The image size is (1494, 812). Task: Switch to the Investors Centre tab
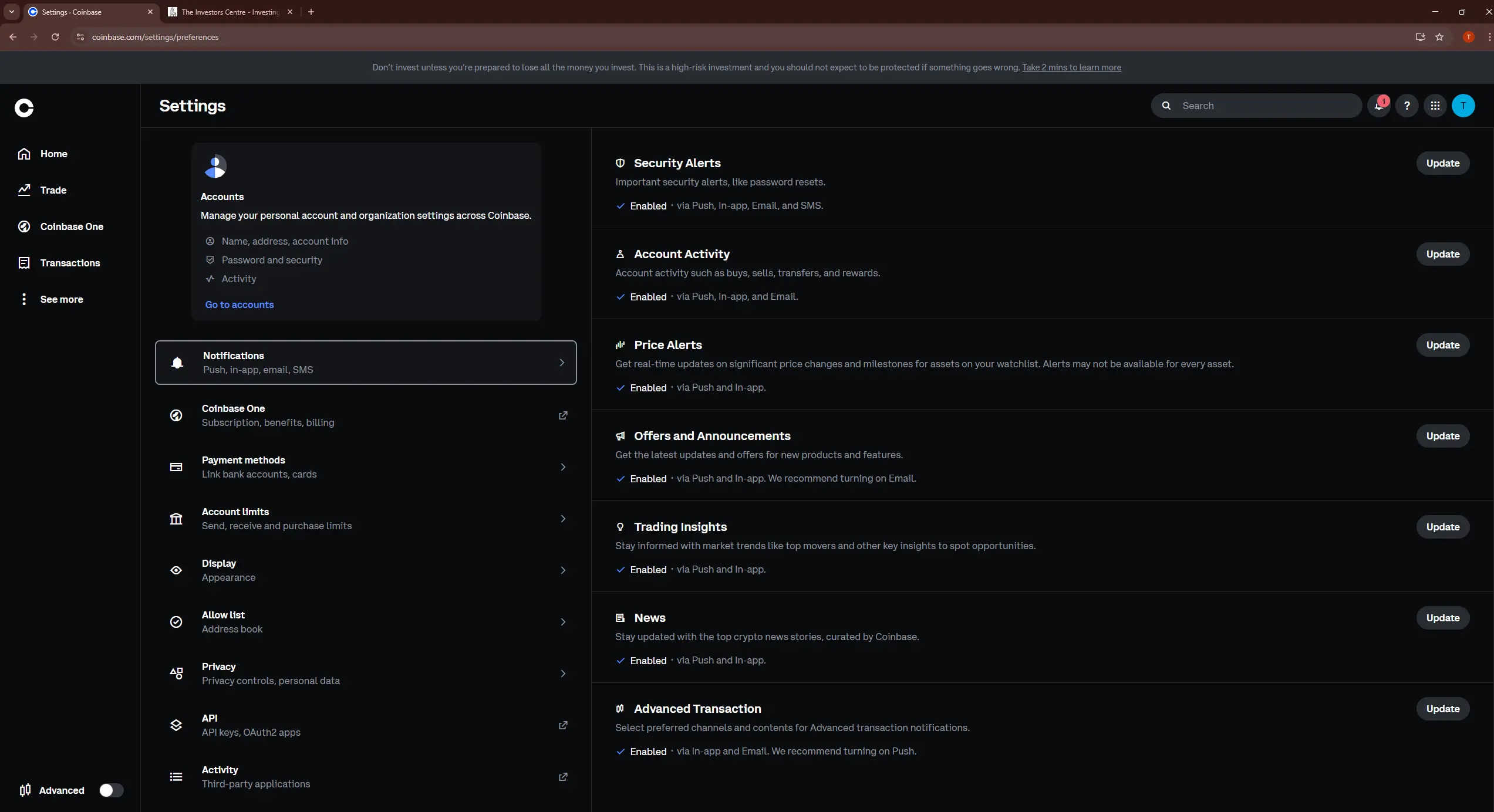(230, 12)
